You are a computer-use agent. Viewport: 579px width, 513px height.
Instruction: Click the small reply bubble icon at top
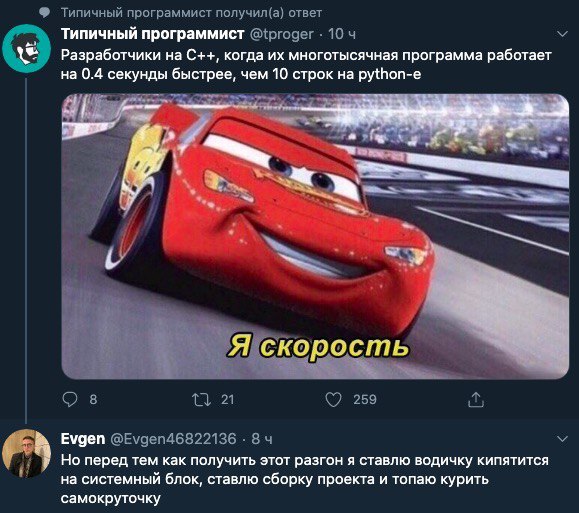[x=45, y=13]
